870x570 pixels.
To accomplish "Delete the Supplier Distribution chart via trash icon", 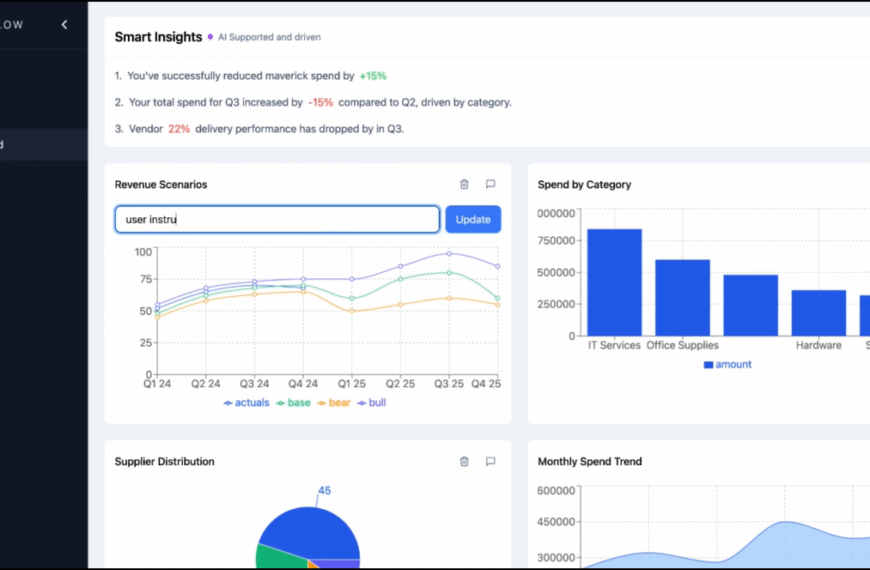I will (464, 461).
